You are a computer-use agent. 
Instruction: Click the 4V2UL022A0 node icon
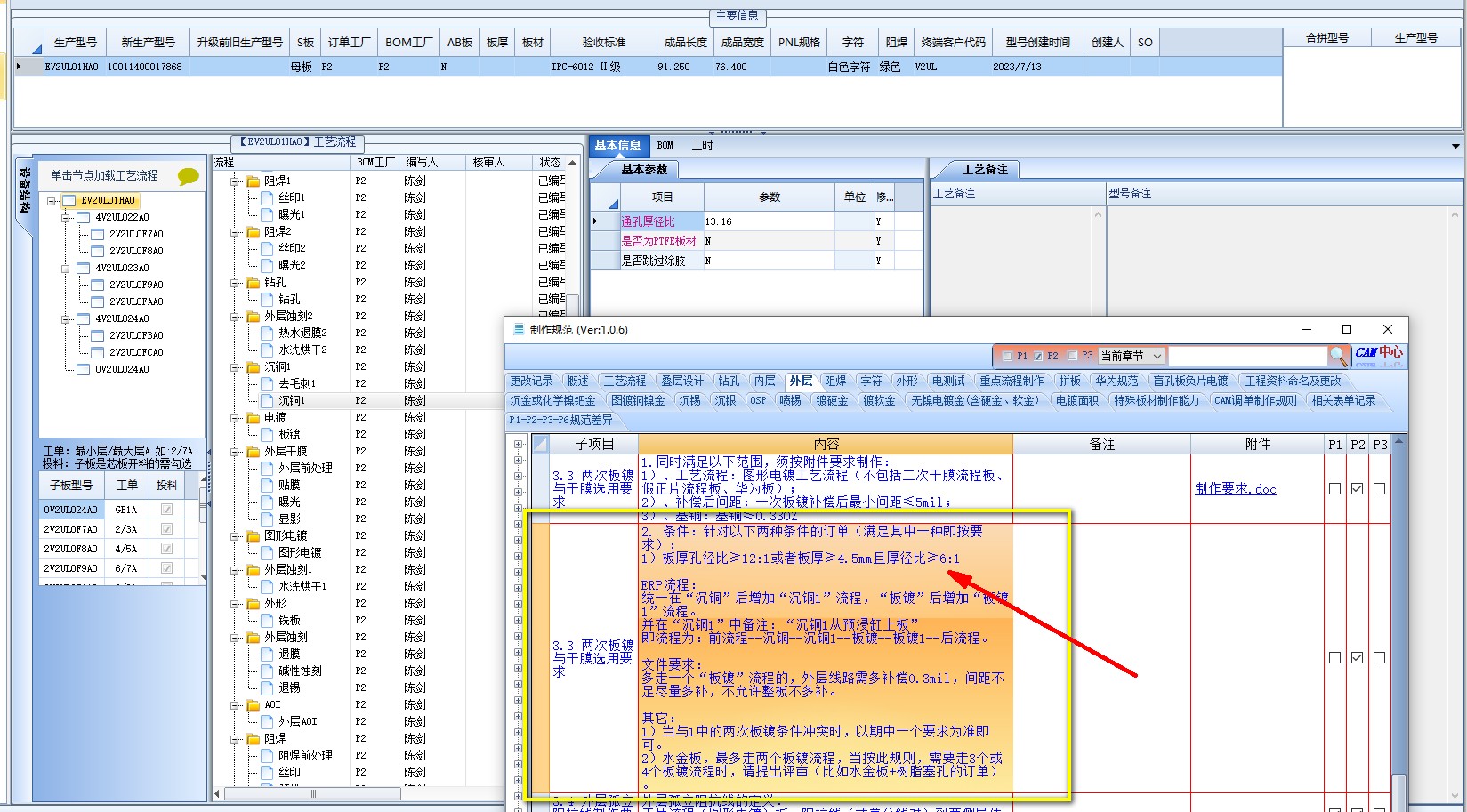[x=84, y=218]
